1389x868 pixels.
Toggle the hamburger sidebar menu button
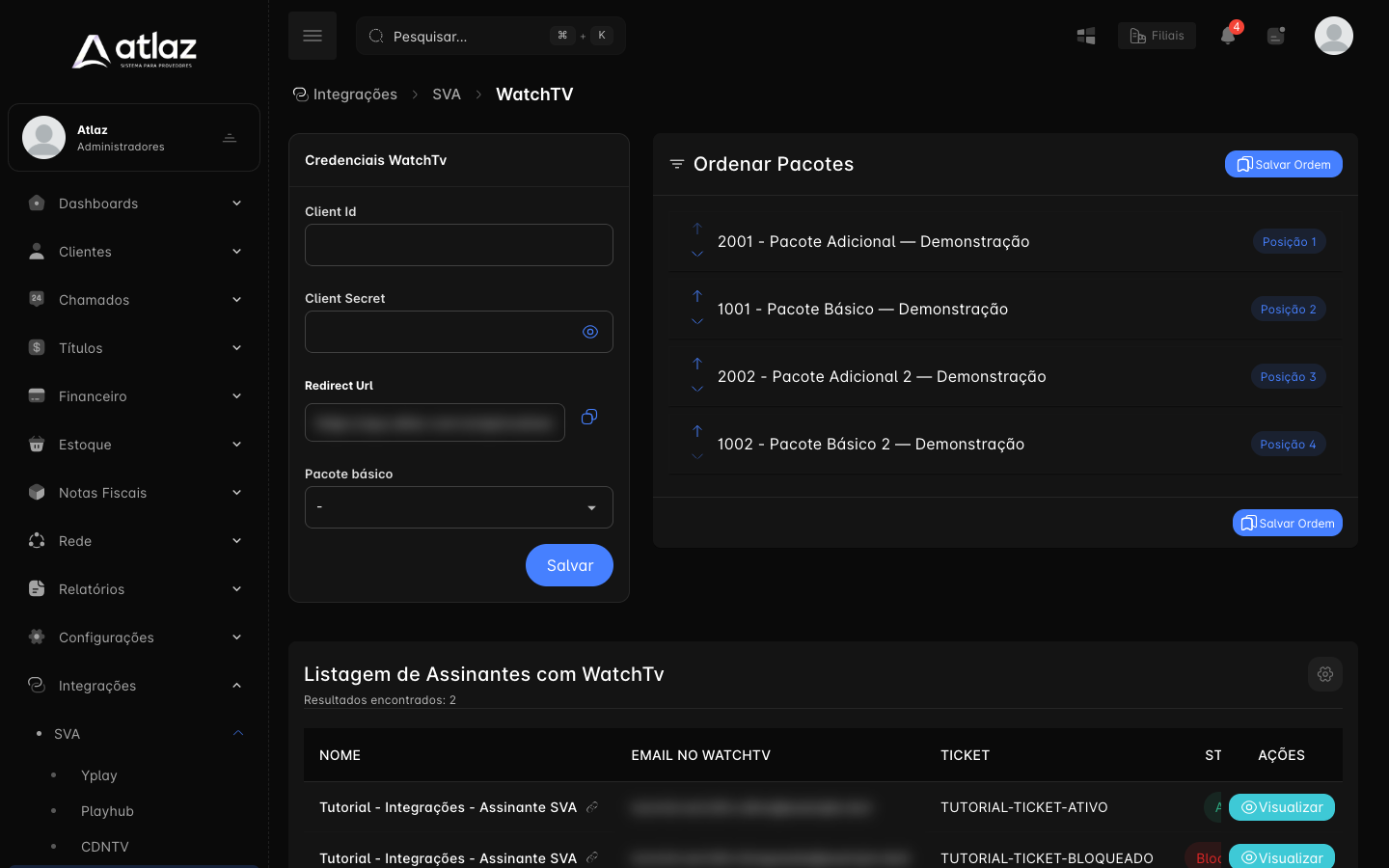point(313,36)
